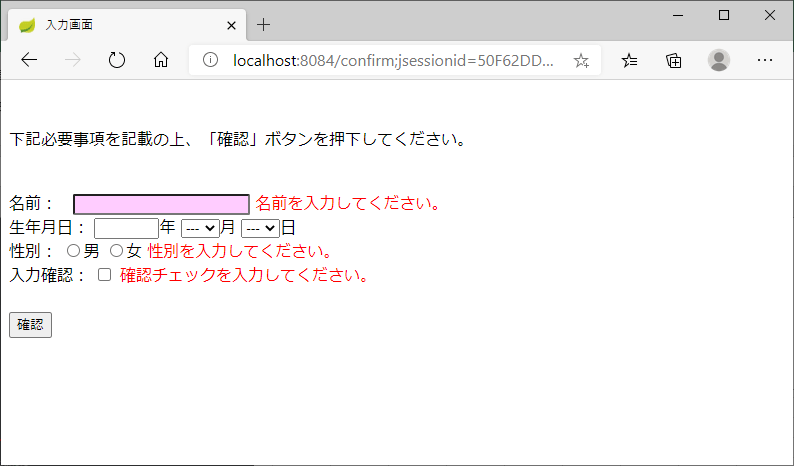Screen dimensions: 794x466
Task: Open the 月 month dropdown
Action: click(200, 228)
